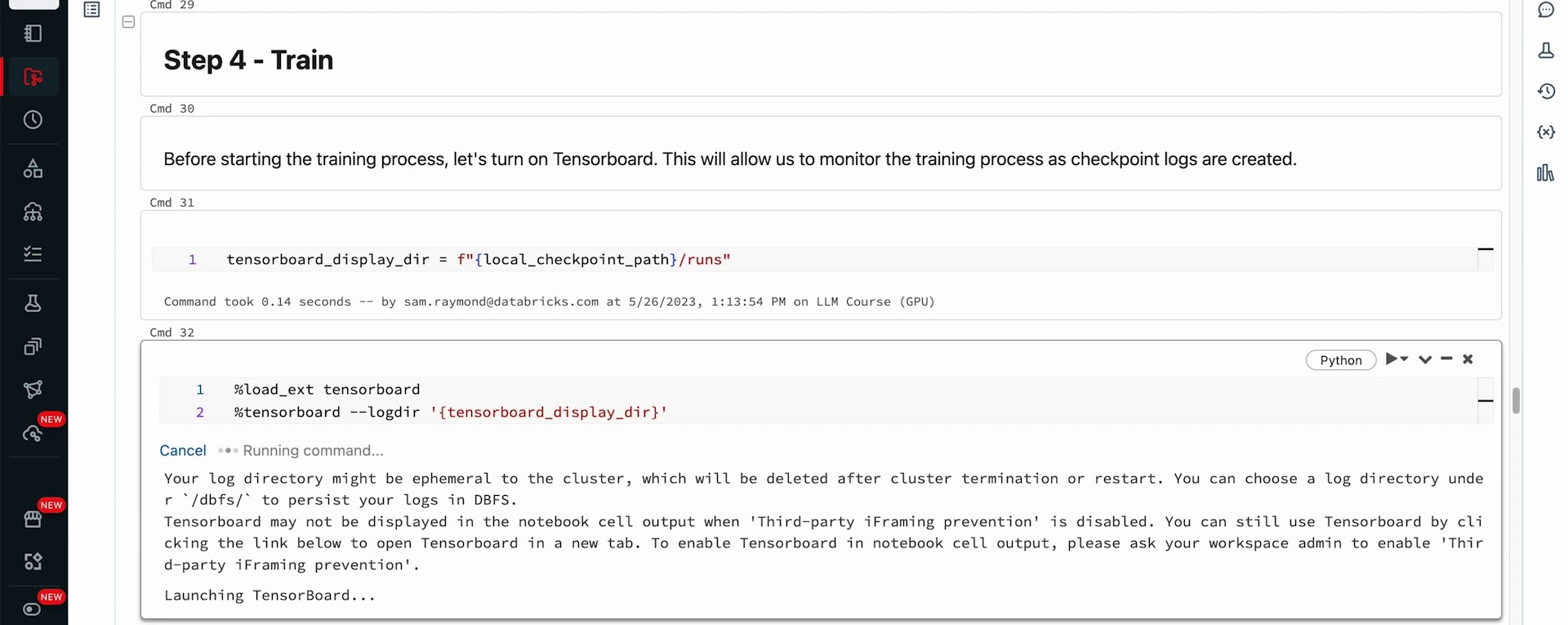Viewport: 1568px width, 625px height.
Task: Open the Workspace icon in left sidebar
Action: point(33,33)
